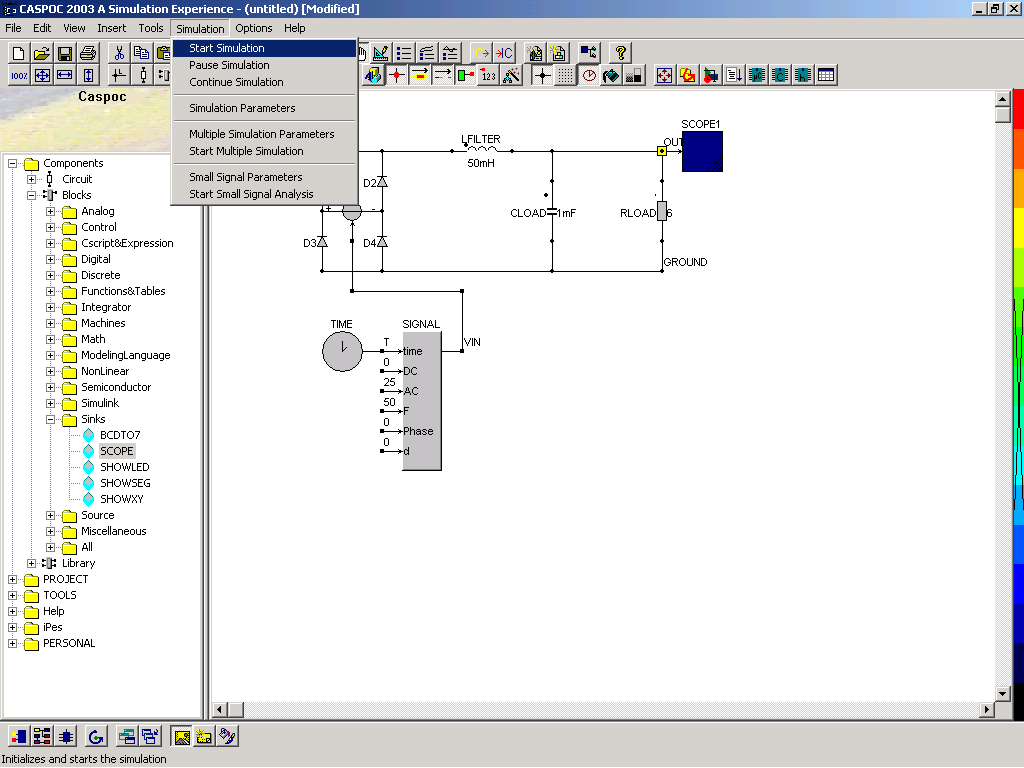Click the green block with red terminal icon
Image resolution: width=1024 pixels, height=768 pixels.
[466, 76]
